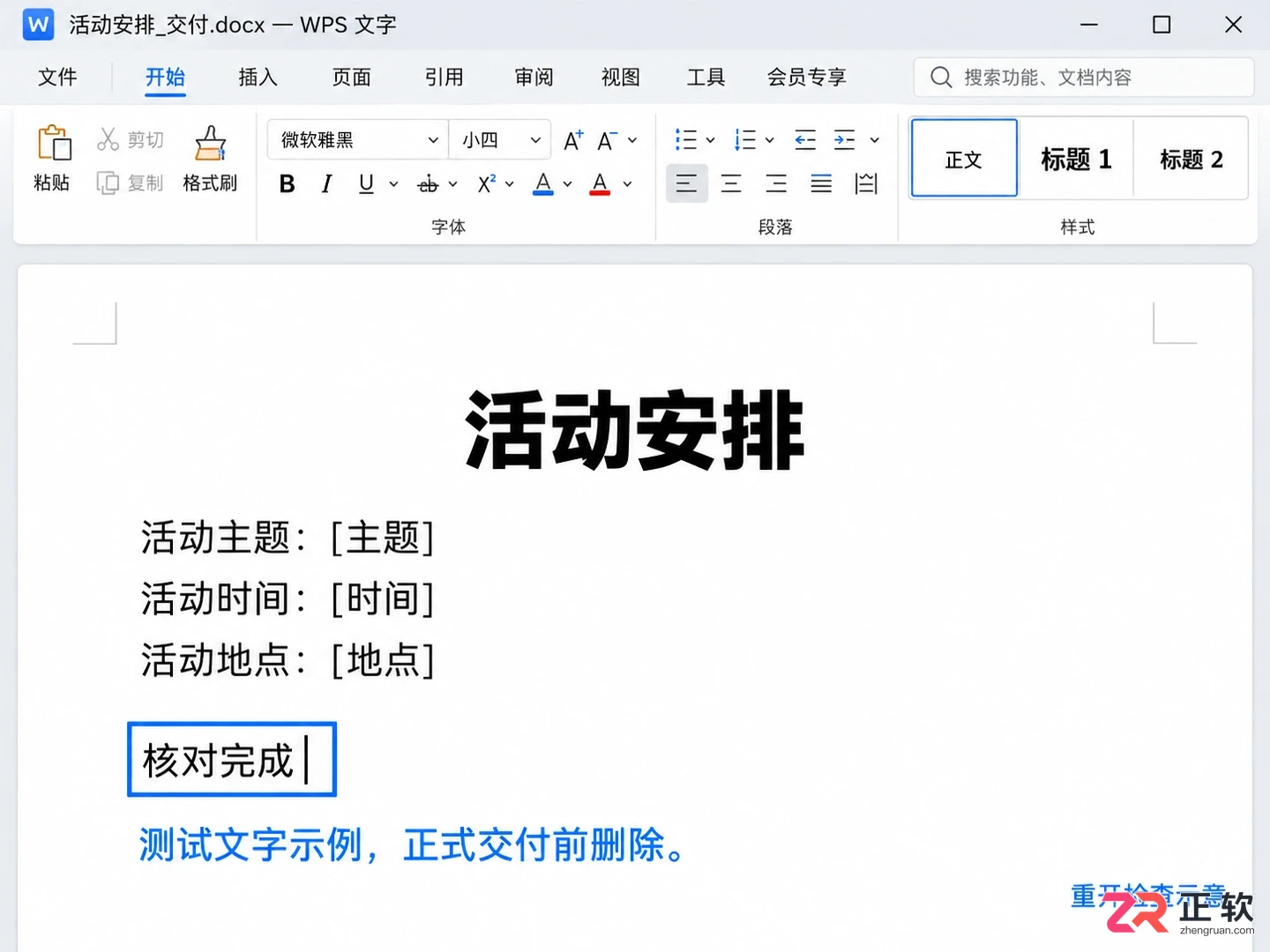
Task: Increase paragraph indent
Action: click(844, 139)
